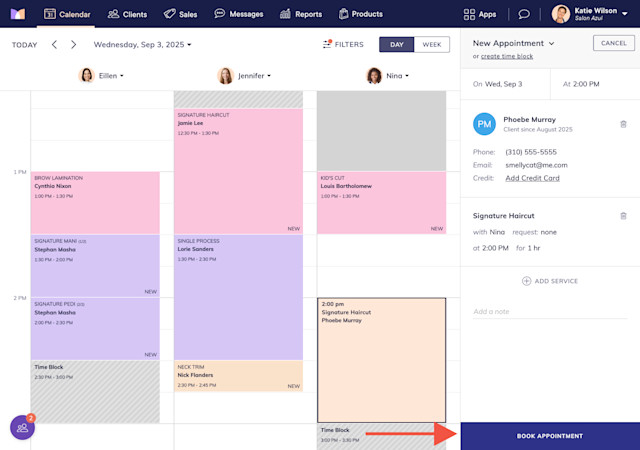Change service start time 2:00 PM
Viewport: 640px width, 450px height.
[x=495, y=248]
